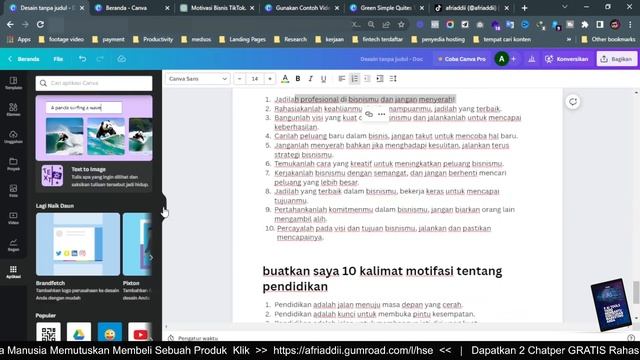This screenshot has width=640, height=360.
Task: Change the text alignment
Action: (342, 78)
